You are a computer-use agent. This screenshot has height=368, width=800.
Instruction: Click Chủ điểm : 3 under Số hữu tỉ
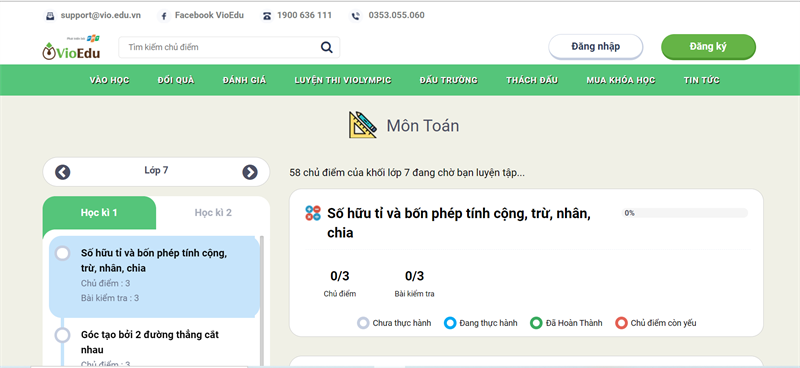tap(106, 283)
